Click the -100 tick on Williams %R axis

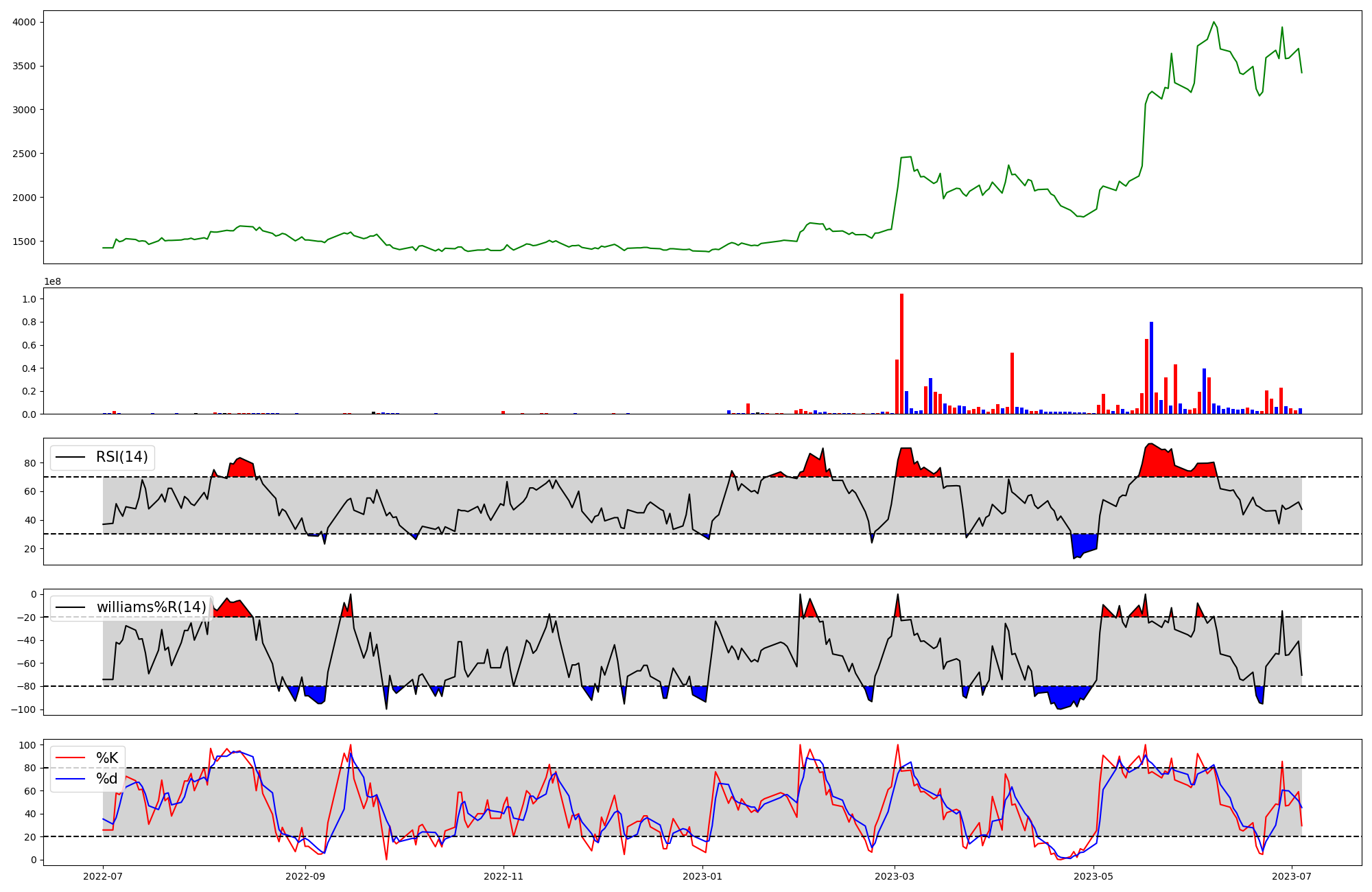coord(22,709)
